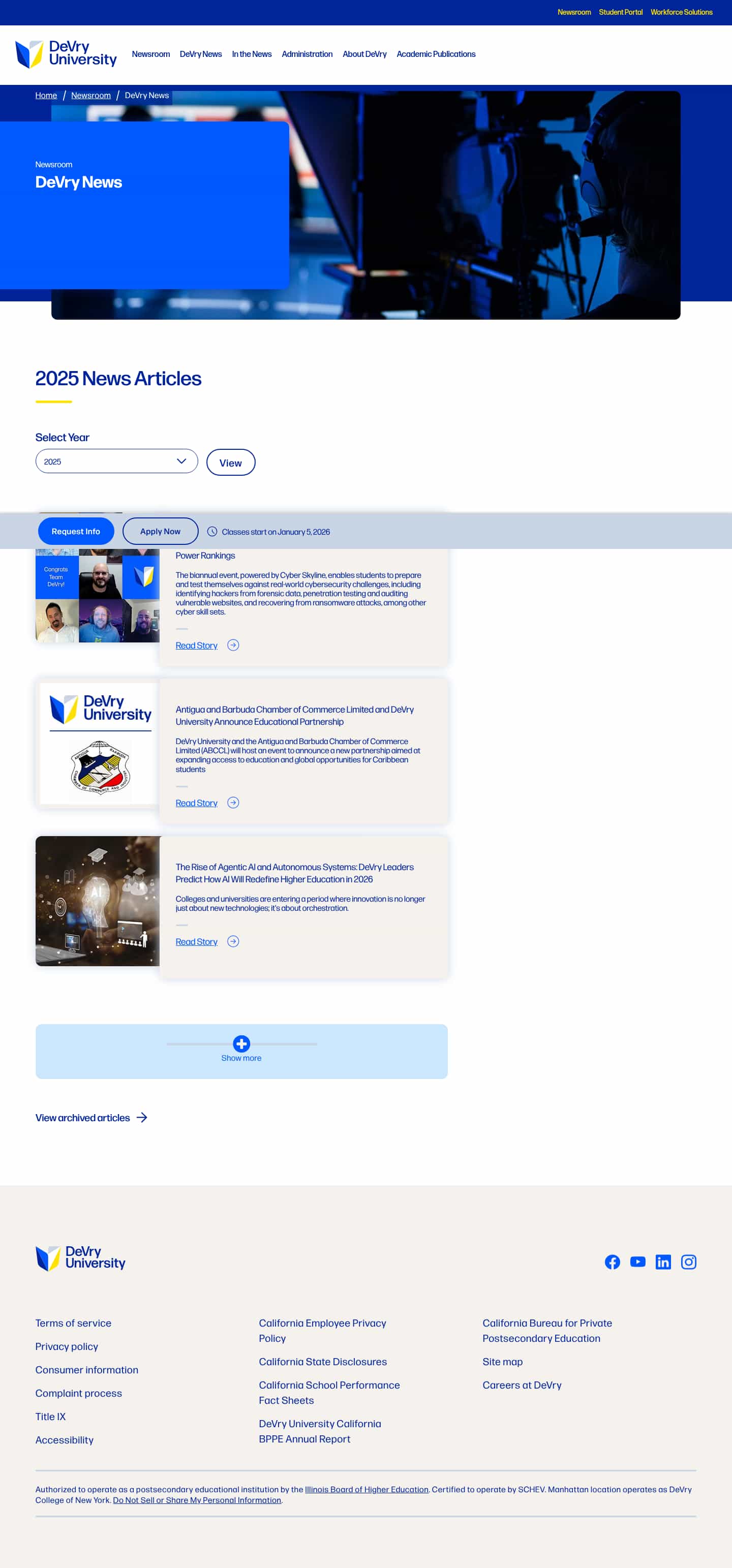
Task: Open Accessibility footer link
Action: point(65,1440)
